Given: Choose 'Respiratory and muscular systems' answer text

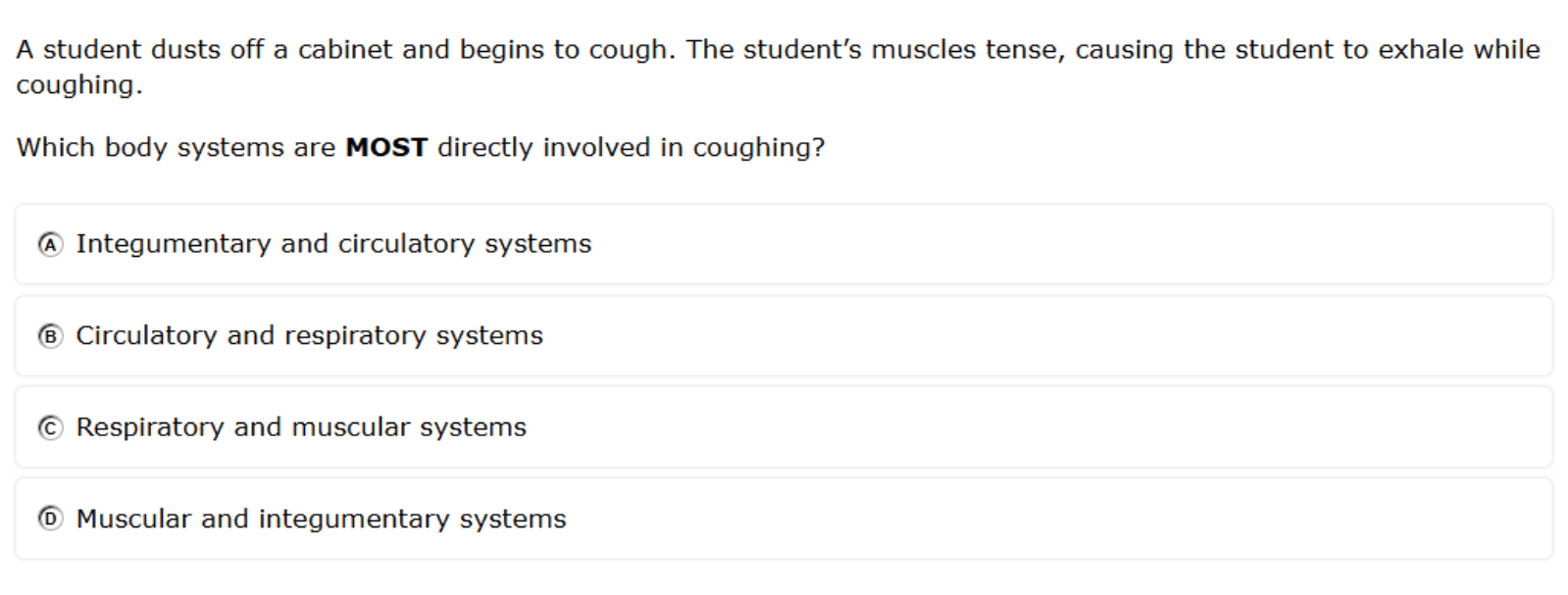Looking at the screenshot, I should (x=301, y=427).
